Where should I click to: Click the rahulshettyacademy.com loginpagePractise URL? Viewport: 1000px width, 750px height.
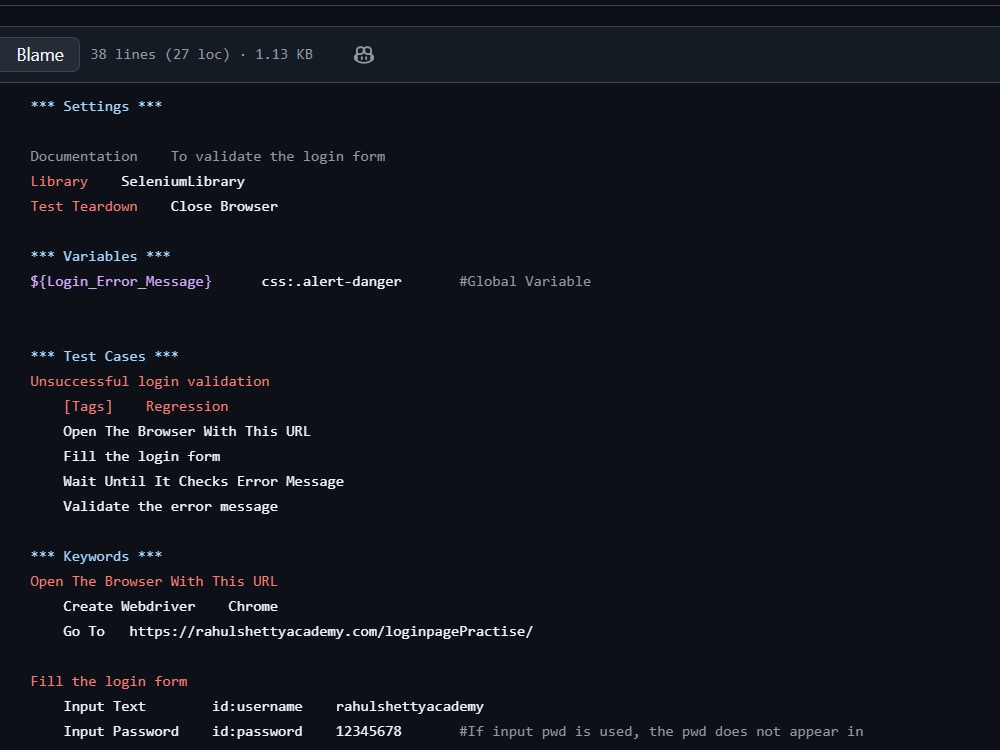pos(331,631)
